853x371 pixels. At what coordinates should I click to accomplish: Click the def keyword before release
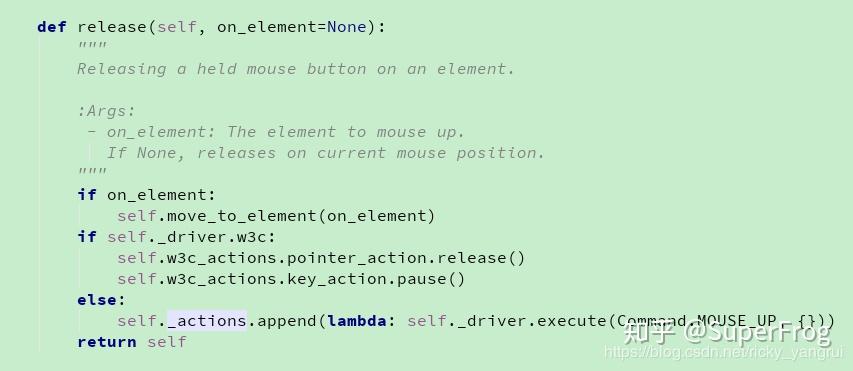tap(52, 27)
